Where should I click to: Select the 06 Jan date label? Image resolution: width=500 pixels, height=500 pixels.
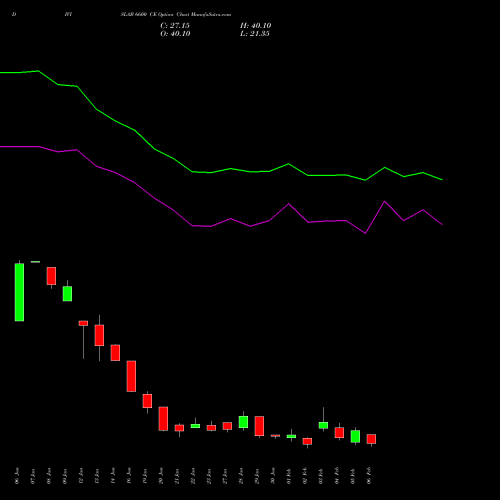(17, 476)
